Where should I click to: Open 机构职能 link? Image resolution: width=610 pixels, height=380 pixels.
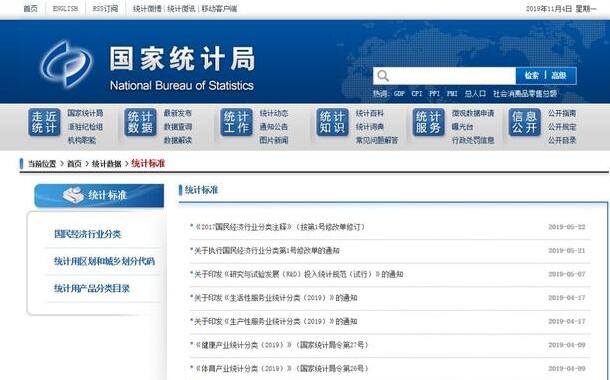pos(82,140)
